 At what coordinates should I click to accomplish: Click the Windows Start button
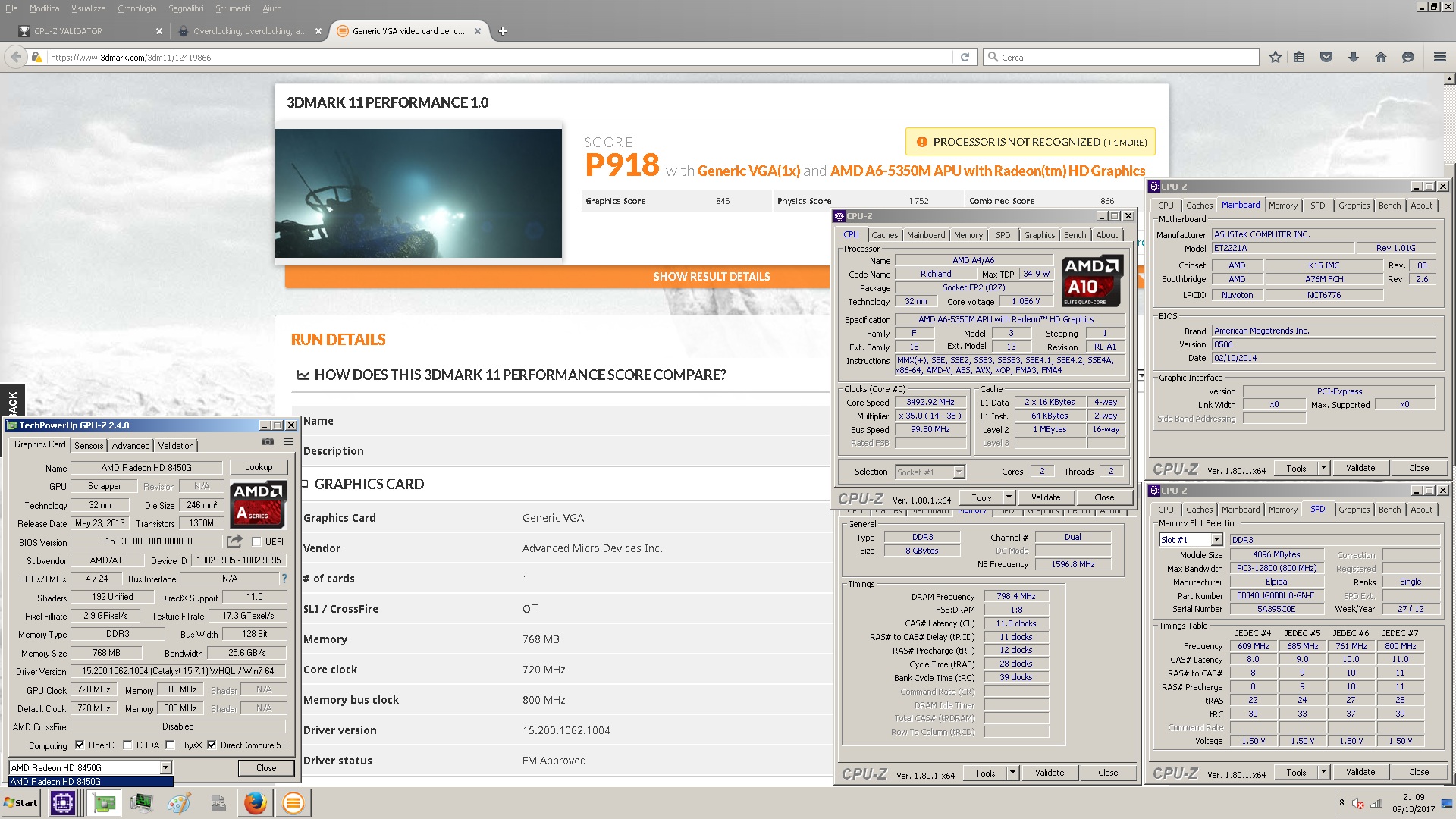[x=21, y=803]
